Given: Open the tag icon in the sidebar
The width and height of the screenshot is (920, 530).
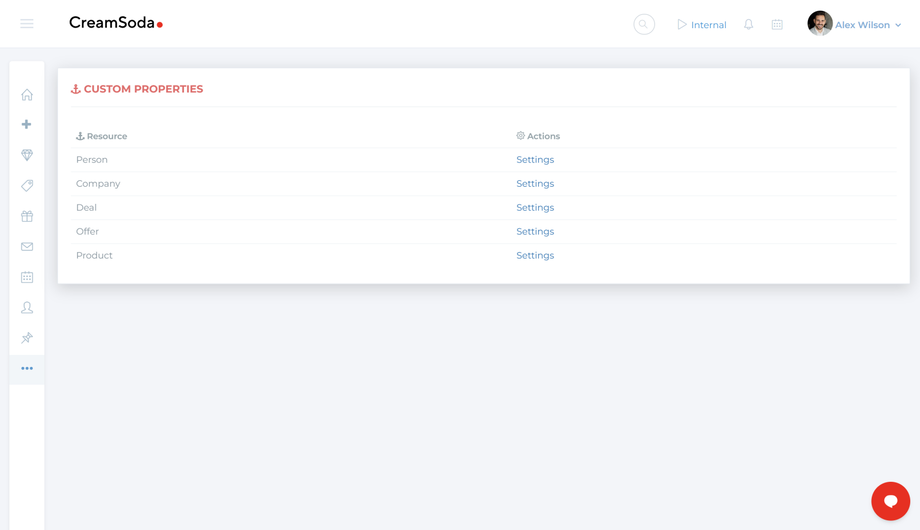Looking at the screenshot, I should pyautogui.click(x=27, y=185).
